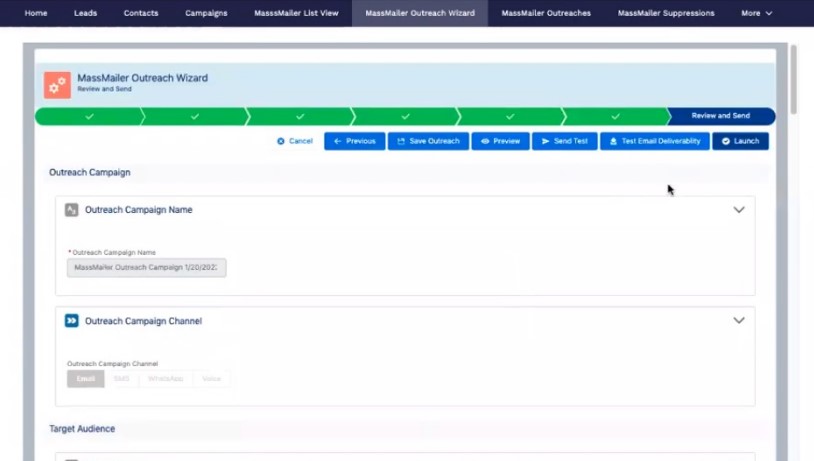Screen dimensions: 814x461
Task: Click the third completed checkmark progress step
Action: point(299,117)
